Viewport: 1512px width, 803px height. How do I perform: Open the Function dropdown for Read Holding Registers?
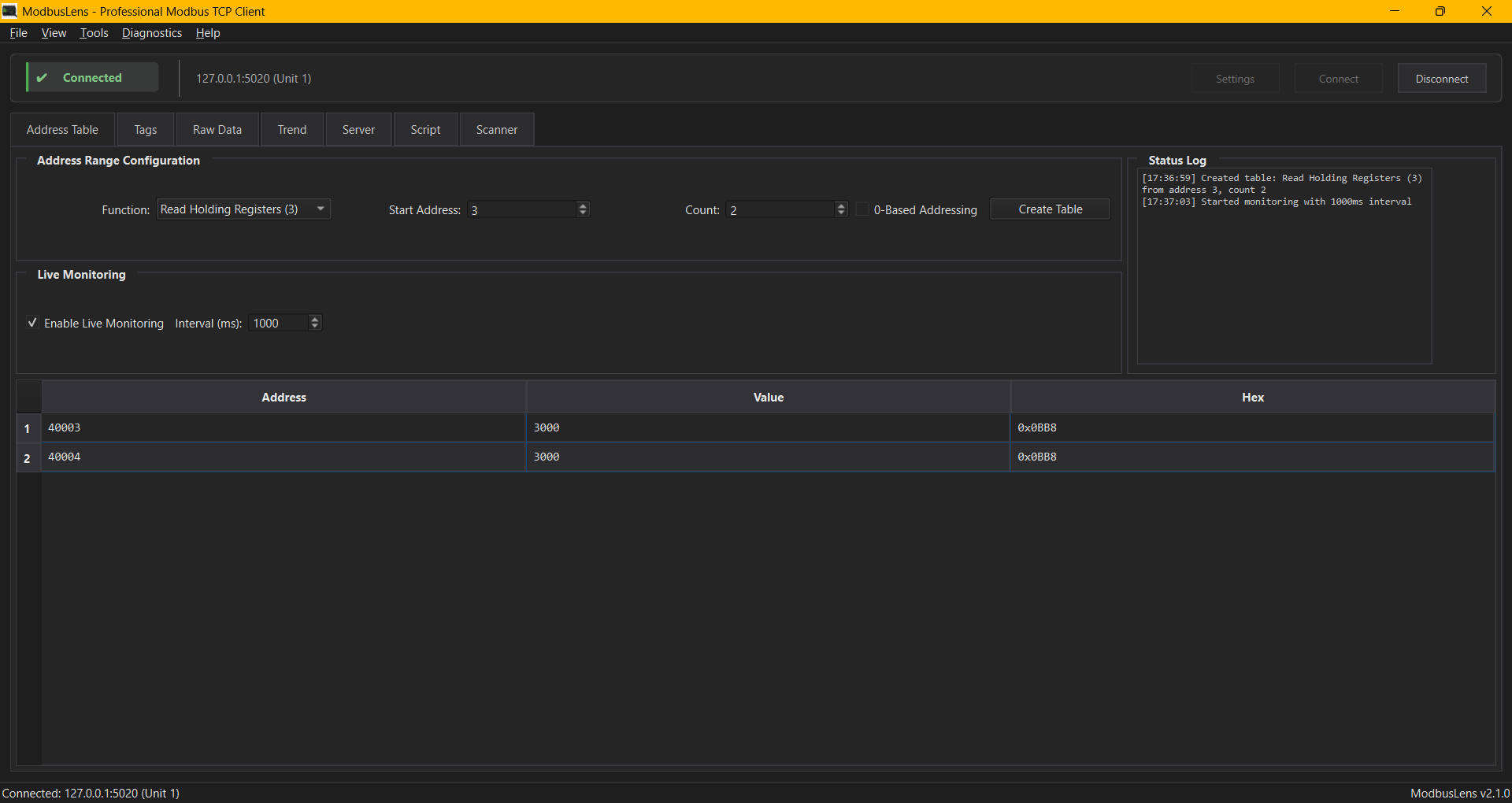[x=243, y=209]
